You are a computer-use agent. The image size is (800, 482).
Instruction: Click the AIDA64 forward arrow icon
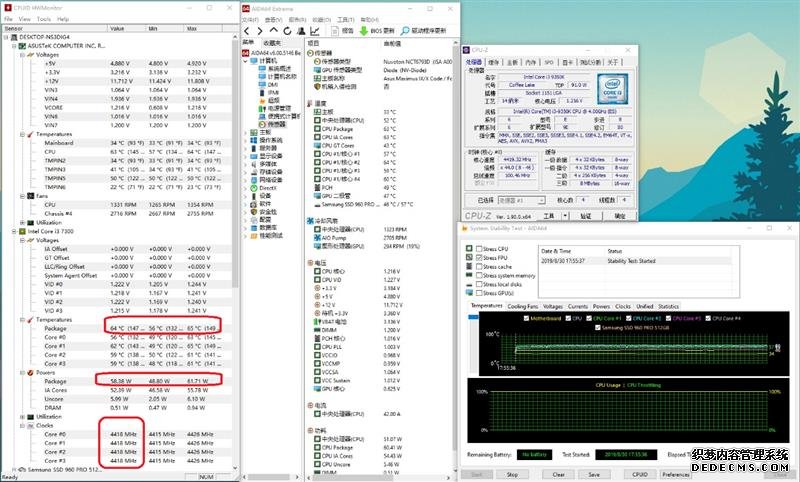pos(260,31)
